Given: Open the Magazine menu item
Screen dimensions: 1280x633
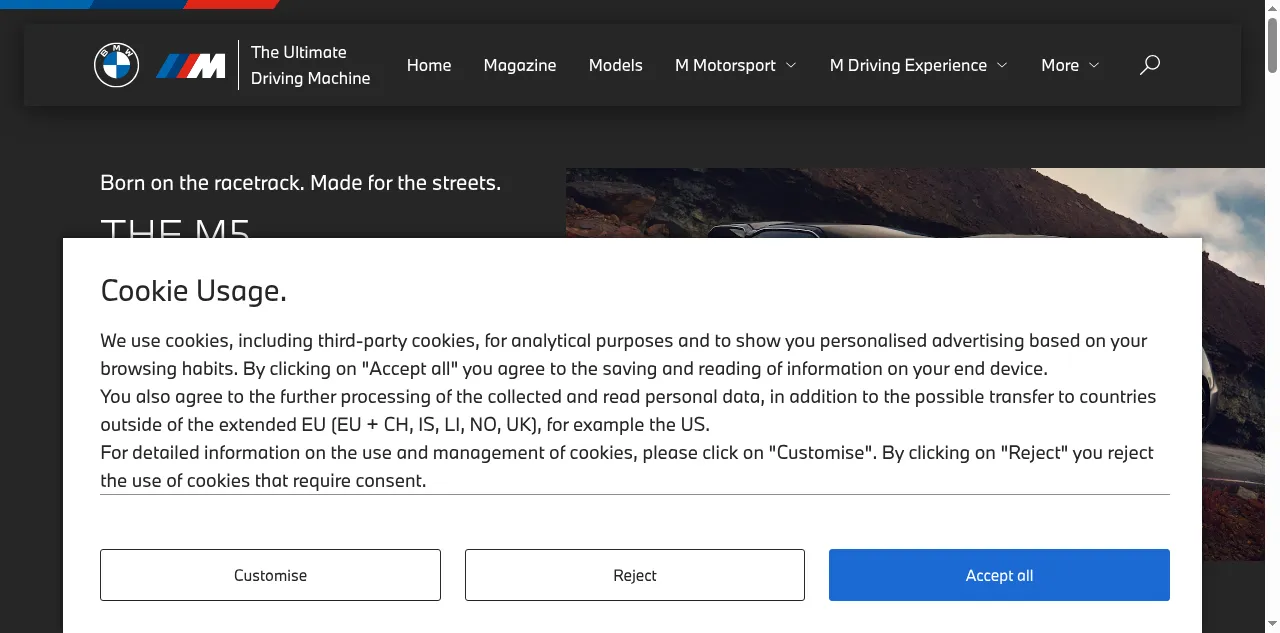Looking at the screenshot, I should 520,65.
